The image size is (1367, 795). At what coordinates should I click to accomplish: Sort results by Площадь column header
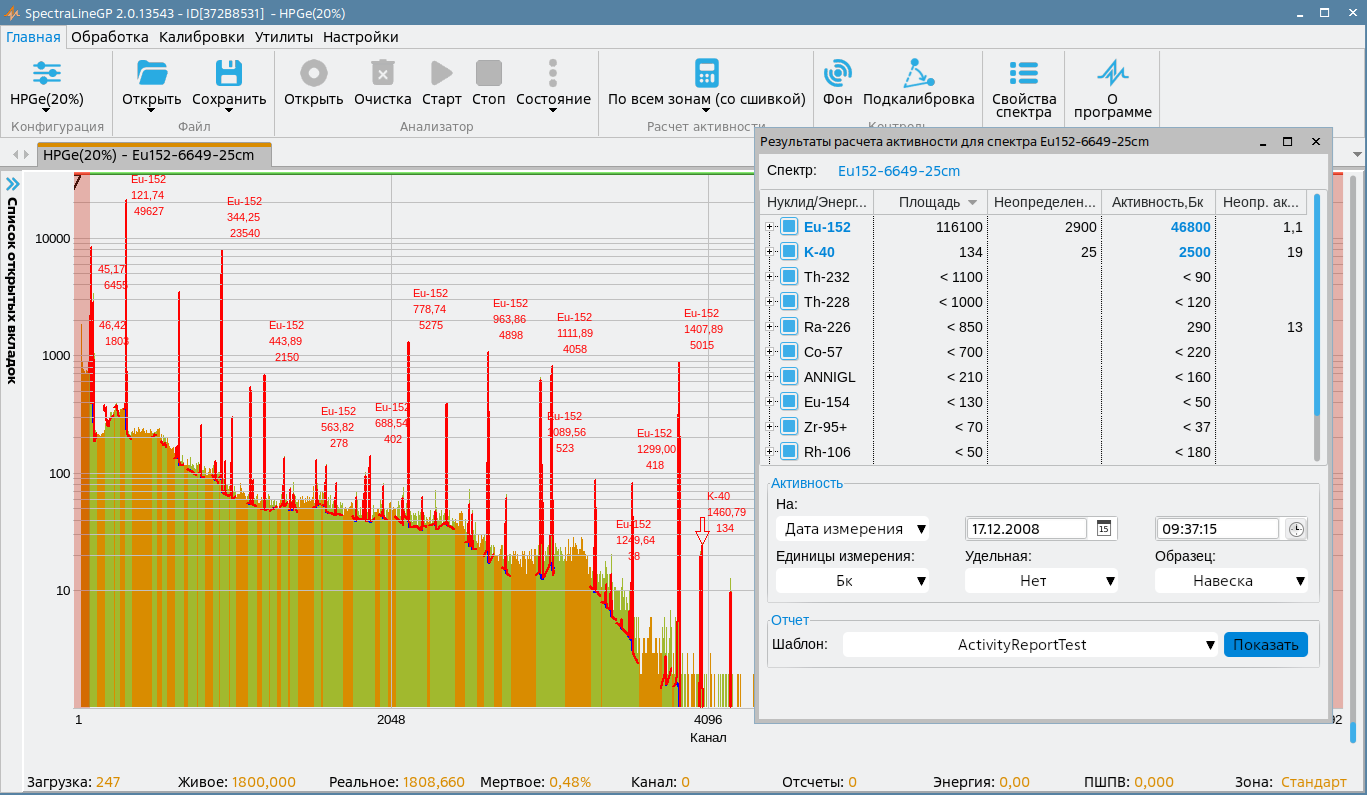click(929, 202)
